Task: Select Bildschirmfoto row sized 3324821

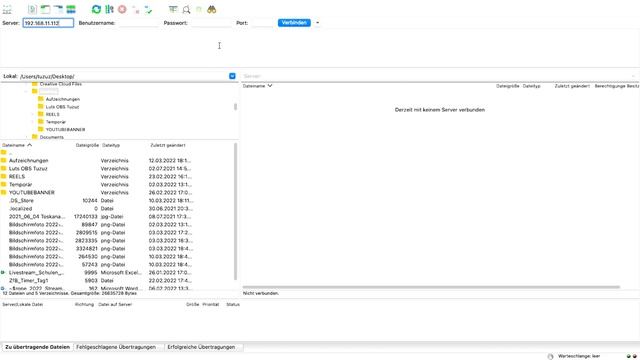Action: click(x=117, y=249)
